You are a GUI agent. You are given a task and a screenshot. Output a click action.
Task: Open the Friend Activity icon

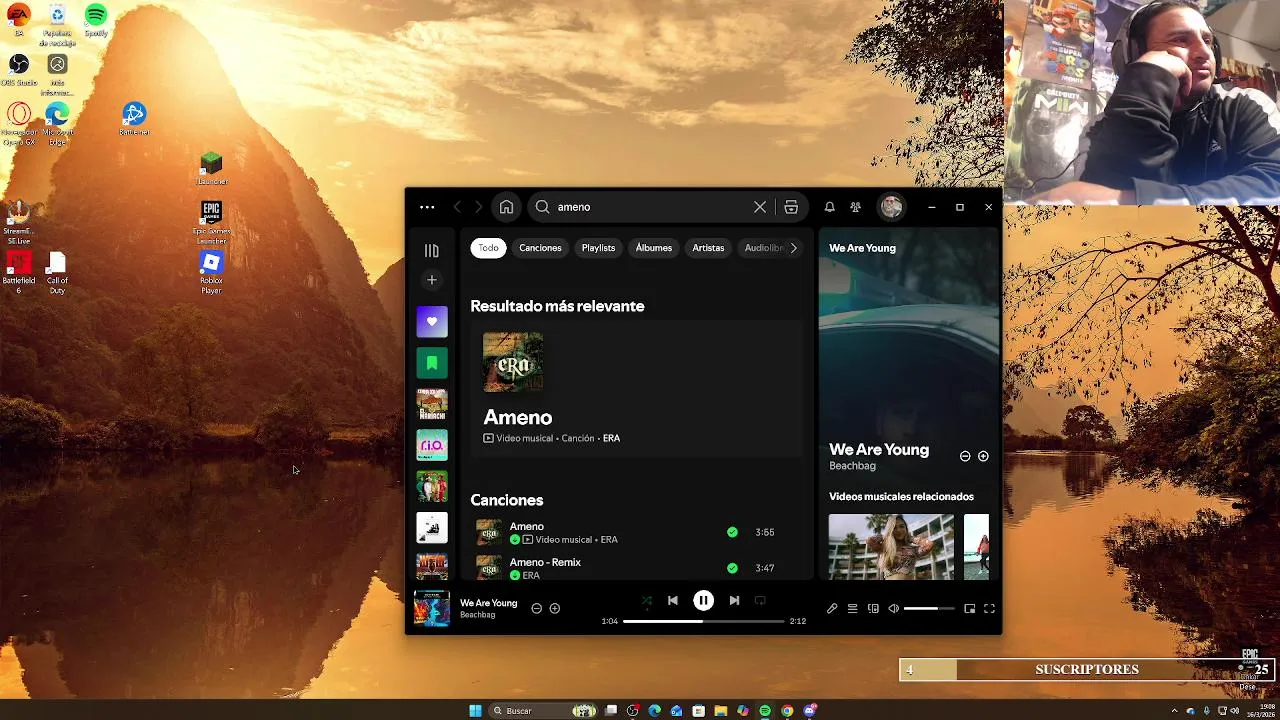[x=855, y=207]
